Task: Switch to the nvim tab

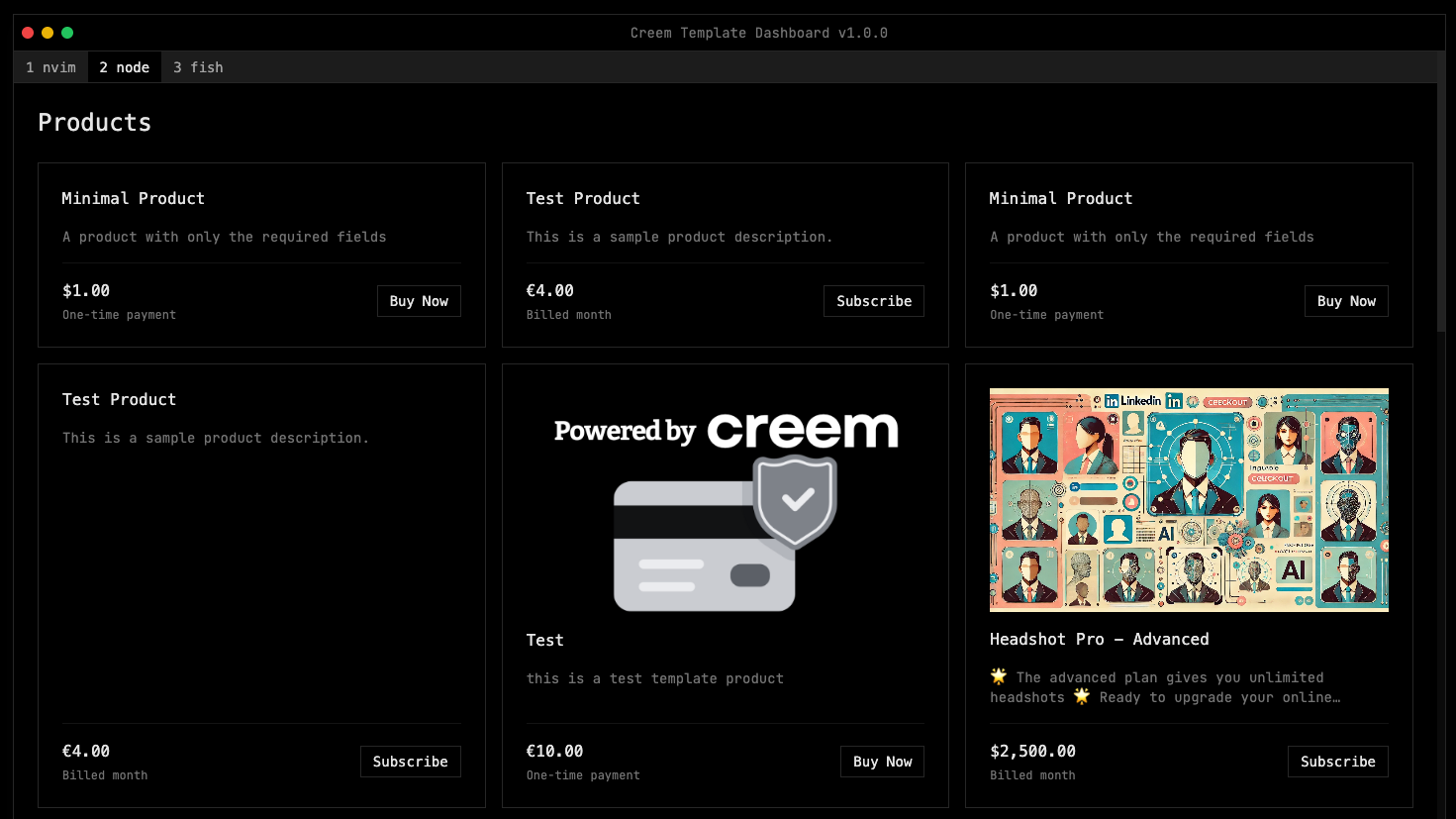Action: pos(50,67)
